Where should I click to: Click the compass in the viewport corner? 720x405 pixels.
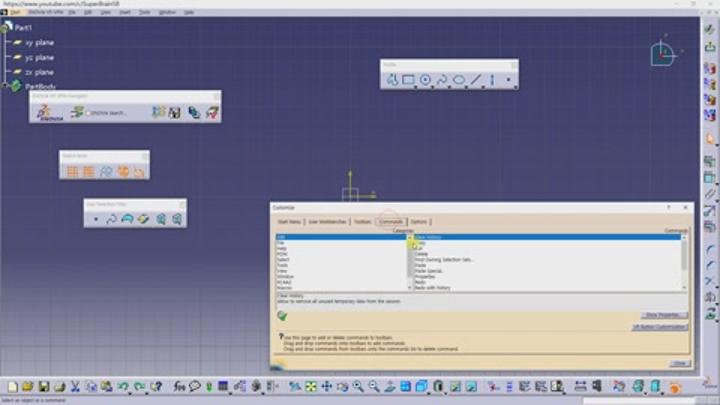[664, 54]
